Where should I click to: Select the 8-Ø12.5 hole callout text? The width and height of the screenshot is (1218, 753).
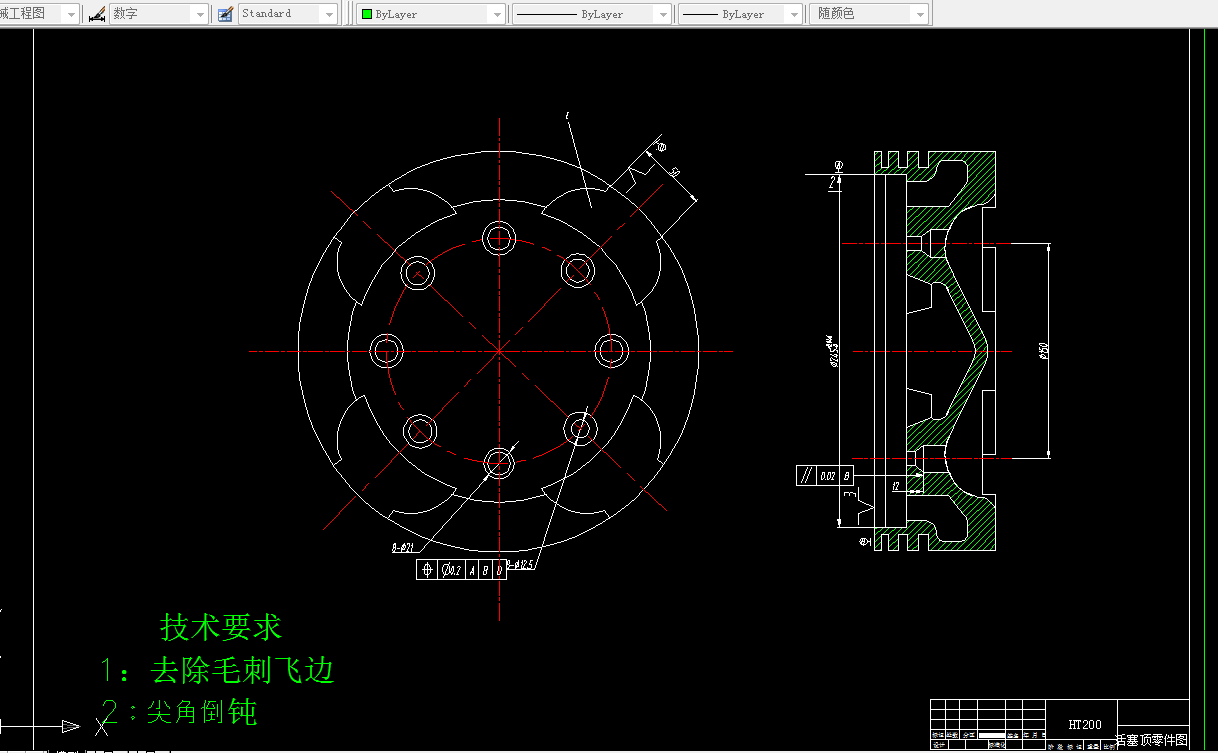pos(520,565)
